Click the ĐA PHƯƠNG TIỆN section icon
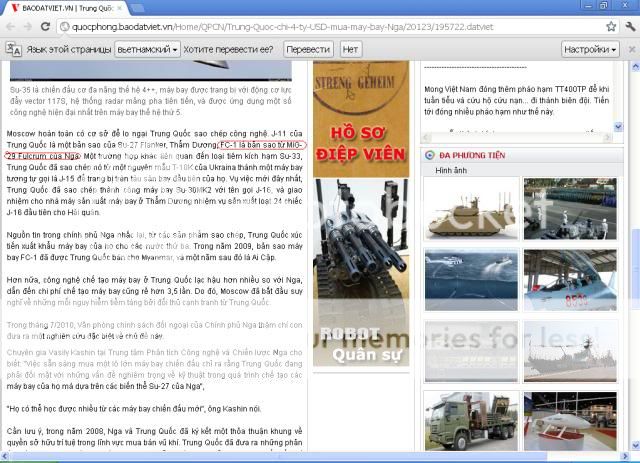This screenshot has width=640, height=463. (429, 155)
